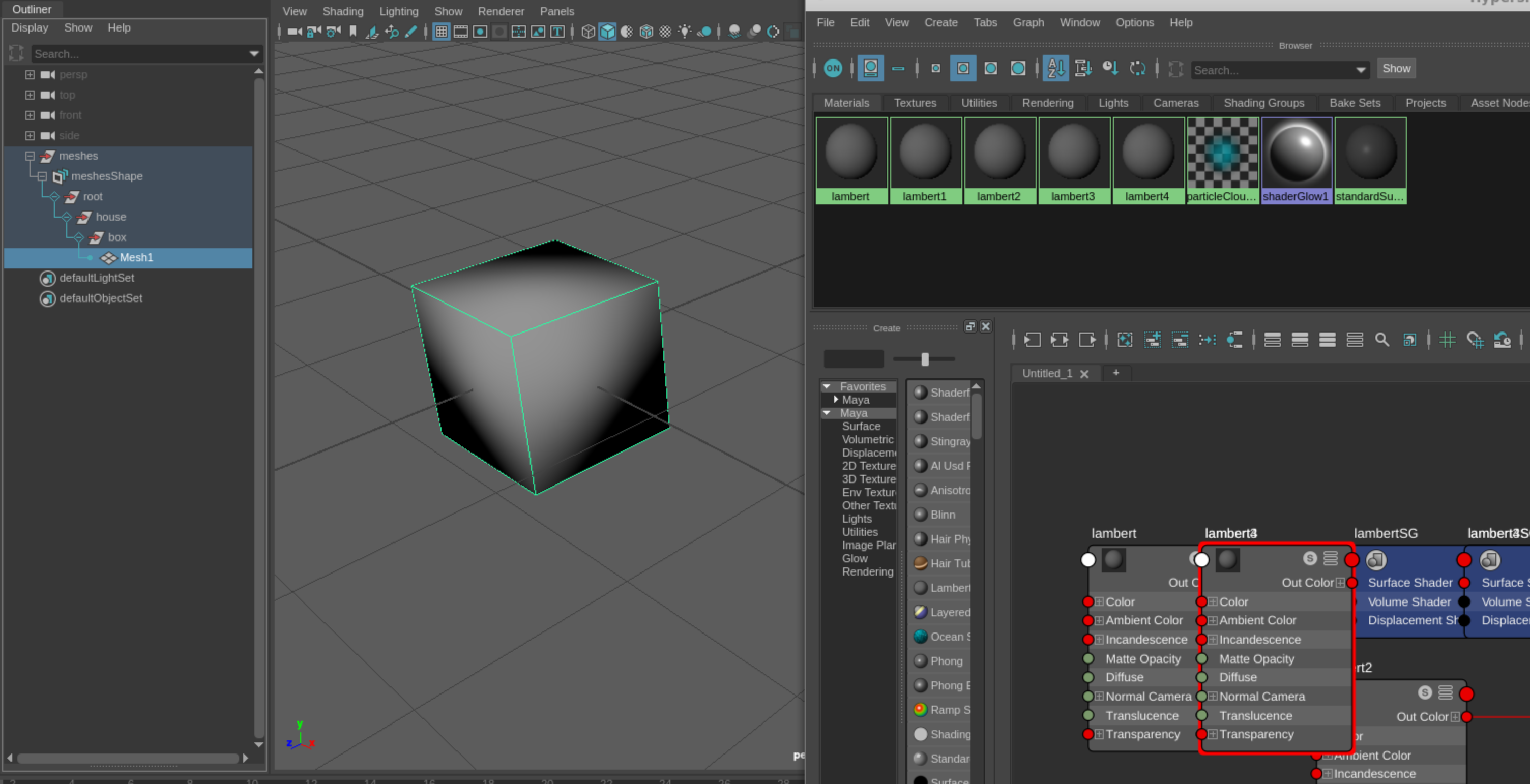
Task: Select the smooth shade all icon in viewport toolbar
Action: [x=608, y=32]
